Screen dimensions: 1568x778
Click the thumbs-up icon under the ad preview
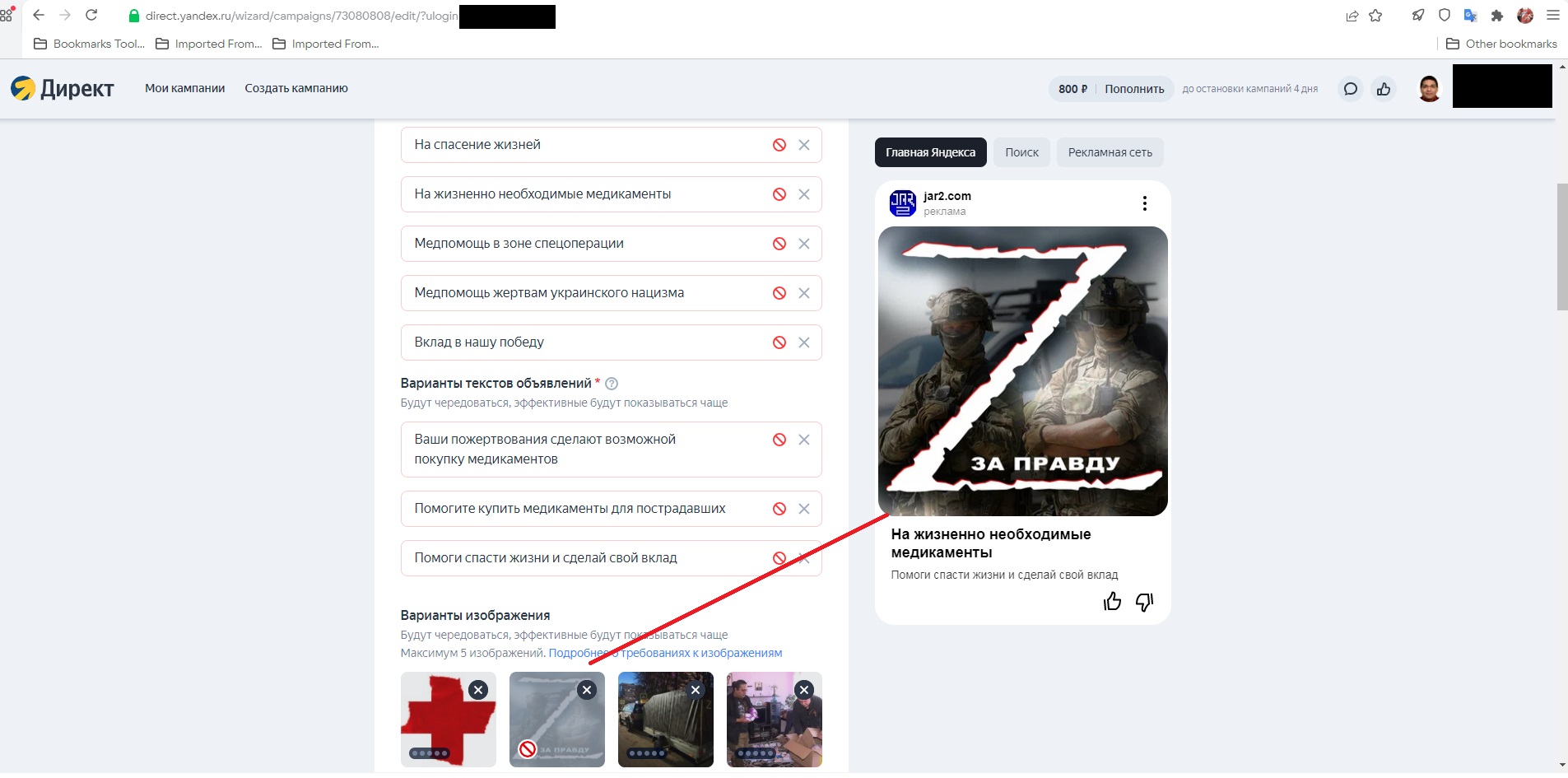pyautogui.click(x=1112, y=602)
